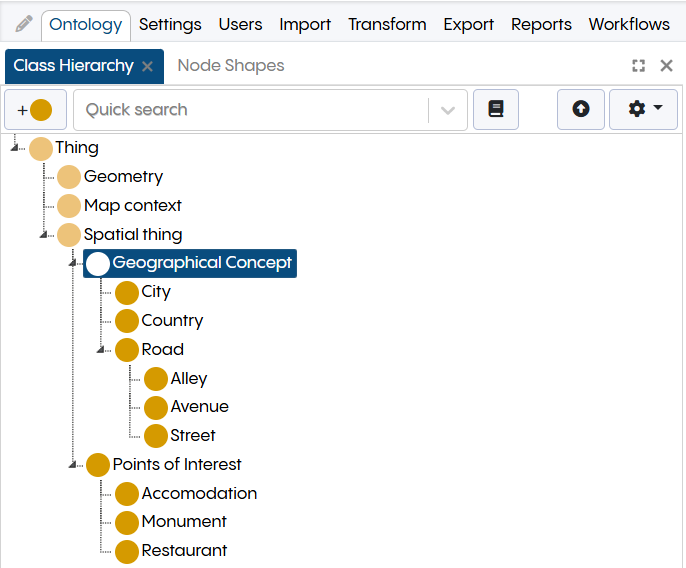Open the Workflows menu
The height and width of the screenshot is (568, 686).
[629, 24]
